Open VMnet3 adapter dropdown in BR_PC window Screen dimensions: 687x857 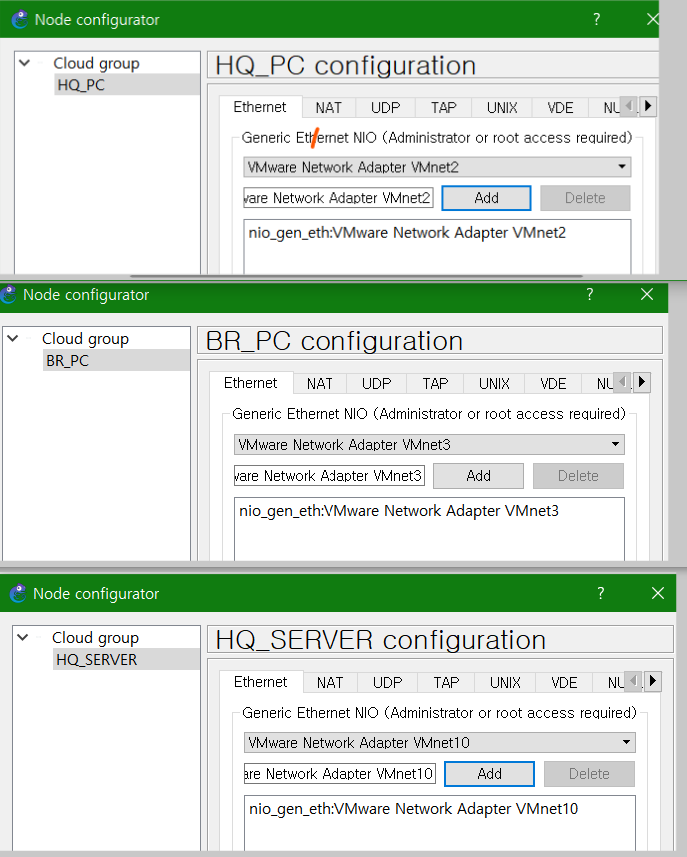pos(615,444)
